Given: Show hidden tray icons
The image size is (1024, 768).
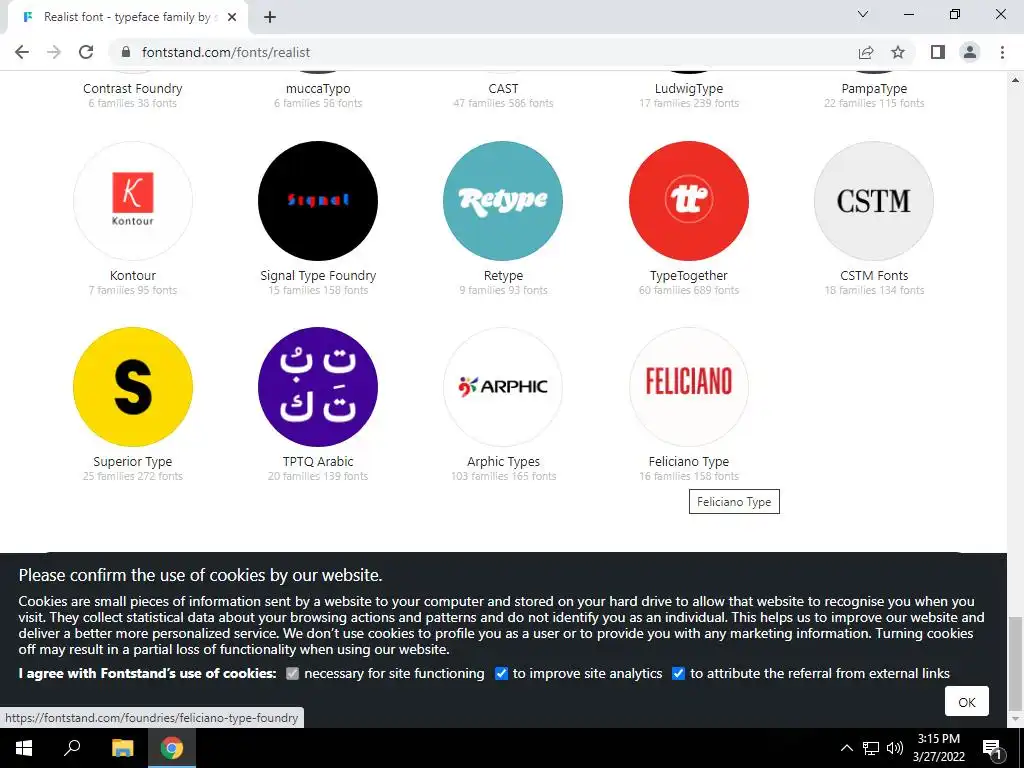Looking at the screenshot, I should click(846, 748).
